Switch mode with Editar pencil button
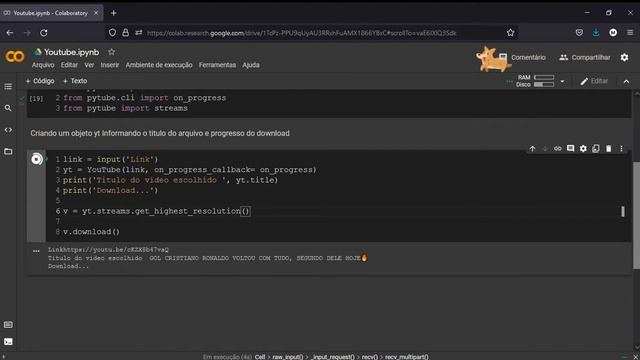640x360 pixels. click(594, 81)
